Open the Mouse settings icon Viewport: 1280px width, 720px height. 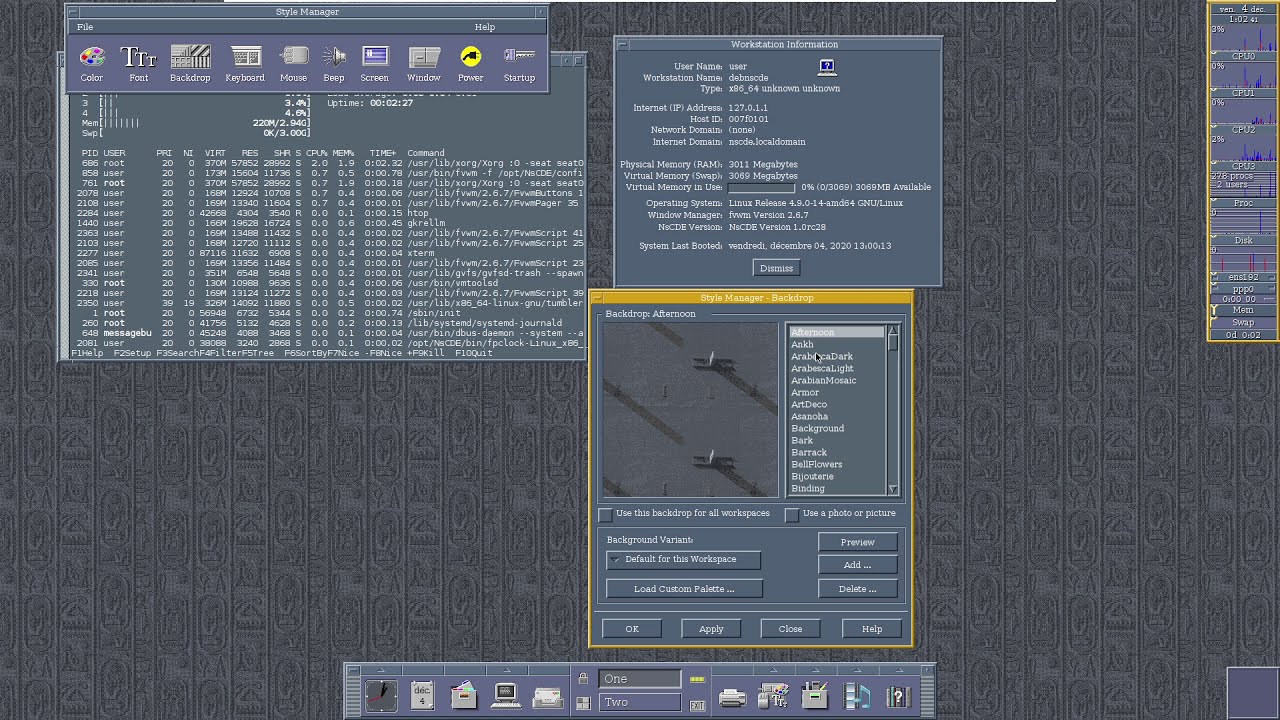tap(293, 62)
